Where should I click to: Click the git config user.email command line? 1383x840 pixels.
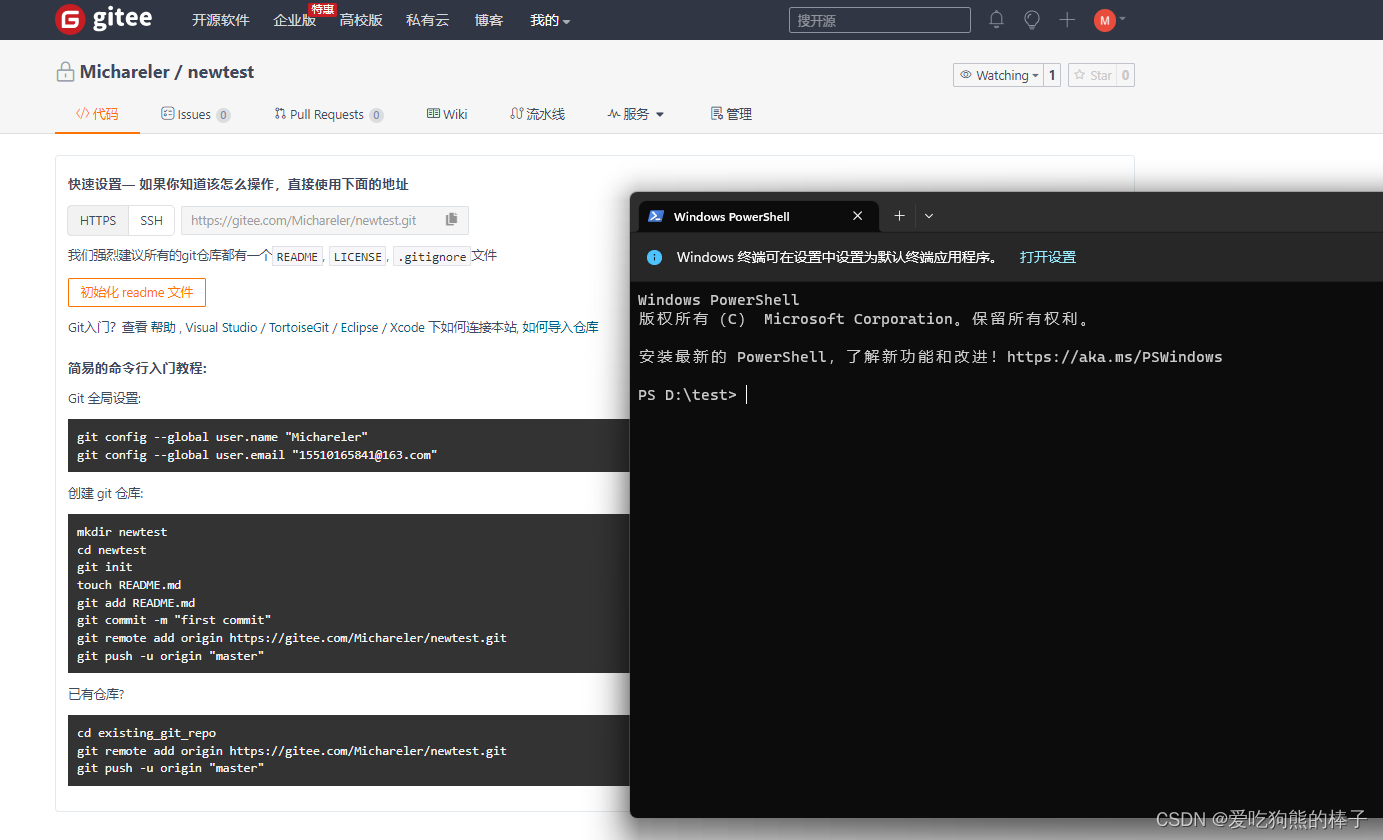click(257, 455)
